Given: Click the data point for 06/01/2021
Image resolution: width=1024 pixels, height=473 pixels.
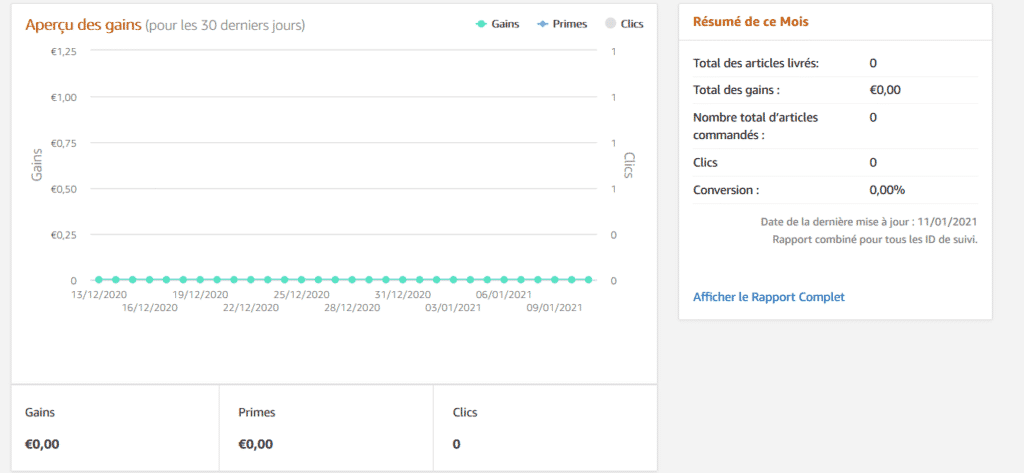Looking at the screenshot, I should (x=504, y=280).
